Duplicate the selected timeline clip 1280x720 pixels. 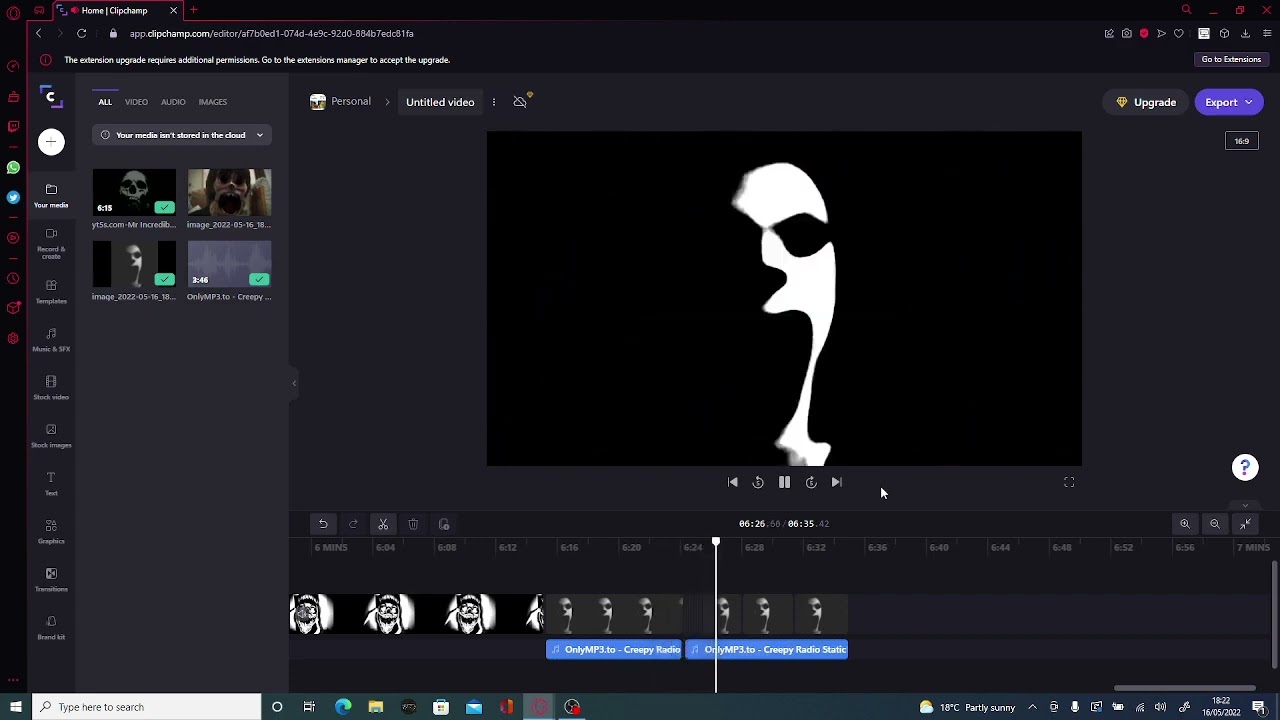click(444, 524)
